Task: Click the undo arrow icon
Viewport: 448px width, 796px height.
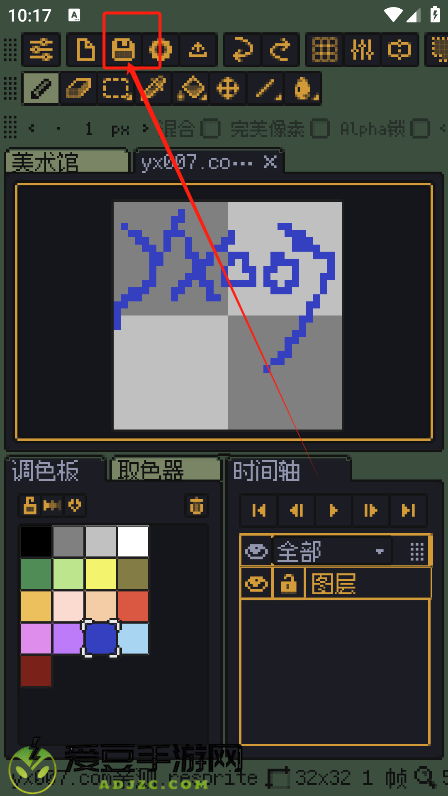Action: pos(242,50)
